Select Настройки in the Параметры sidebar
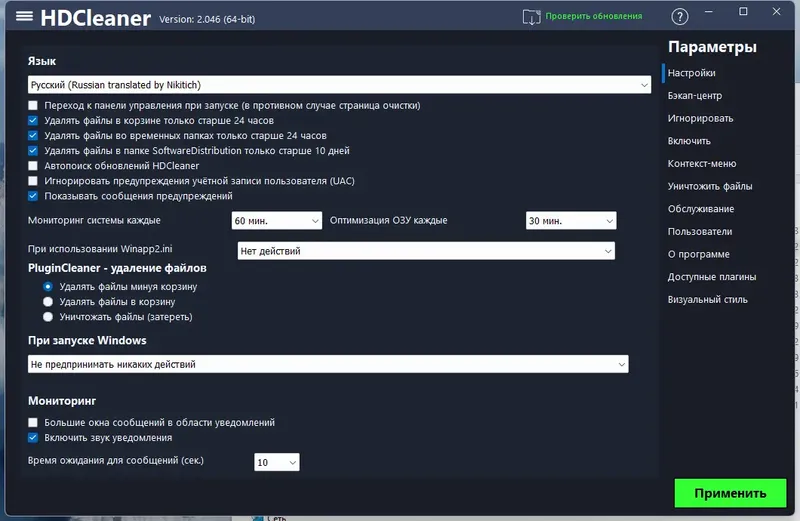This screenshot has width=800, height=521. tap(691, 73)
